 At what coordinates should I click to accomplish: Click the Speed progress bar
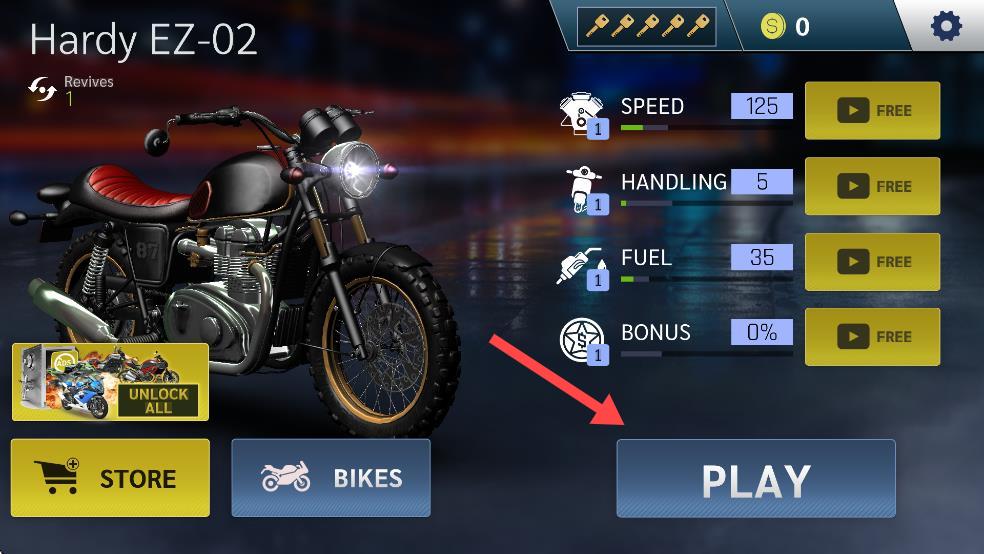707,128
